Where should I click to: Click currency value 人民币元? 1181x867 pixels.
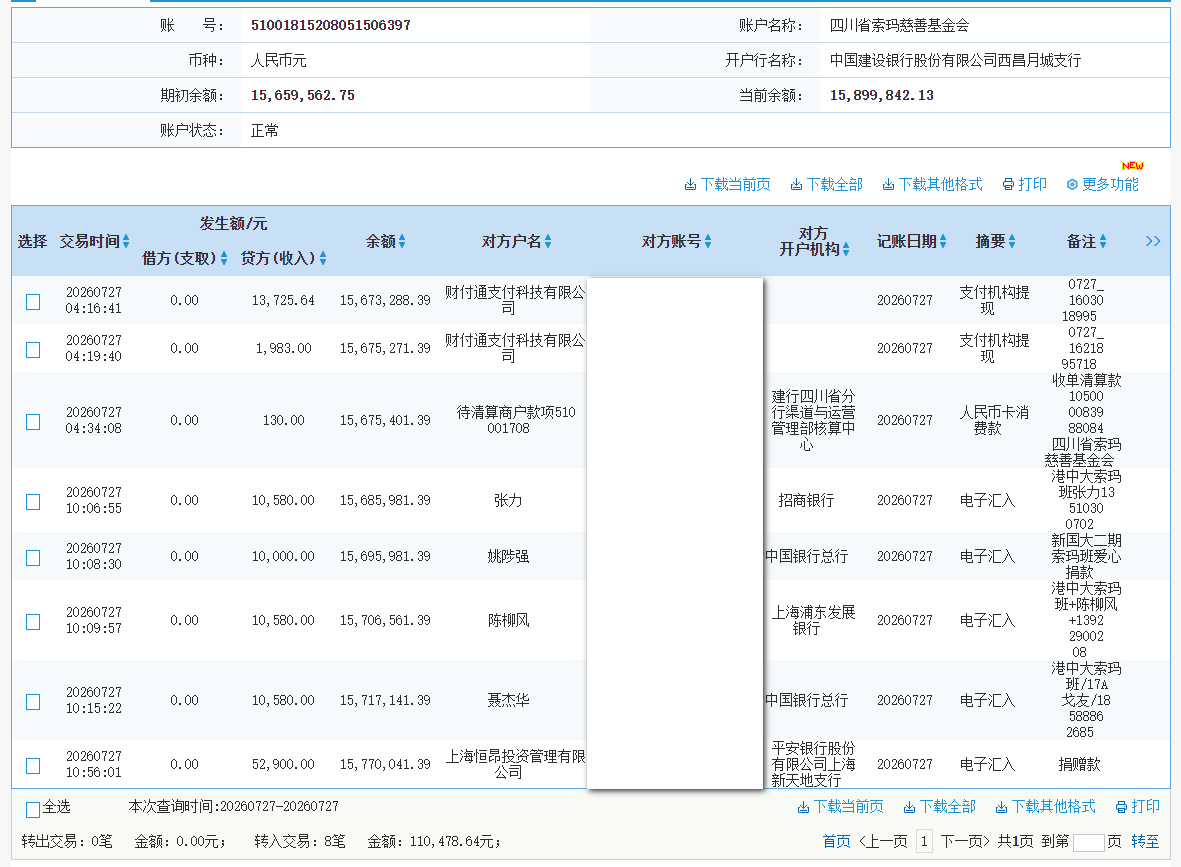click(278, 60)
